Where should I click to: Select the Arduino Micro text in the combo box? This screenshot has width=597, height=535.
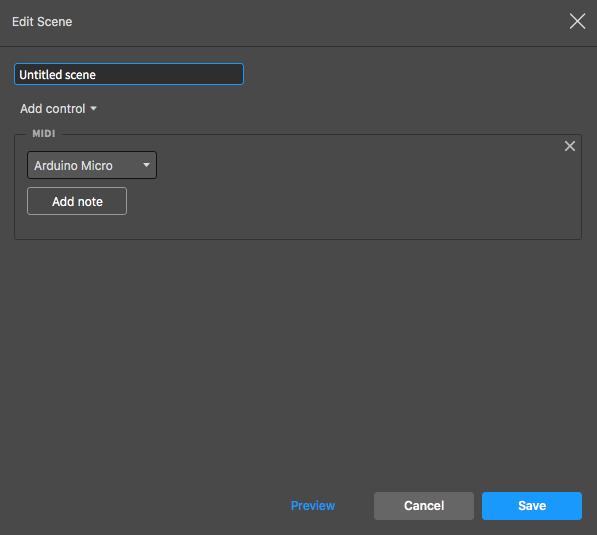pos(73,166)
